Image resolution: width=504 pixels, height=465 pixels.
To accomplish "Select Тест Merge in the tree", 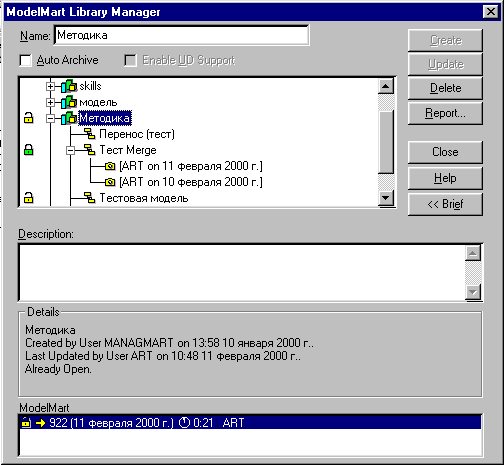I will pyautogui.click(x=128, y=150).
